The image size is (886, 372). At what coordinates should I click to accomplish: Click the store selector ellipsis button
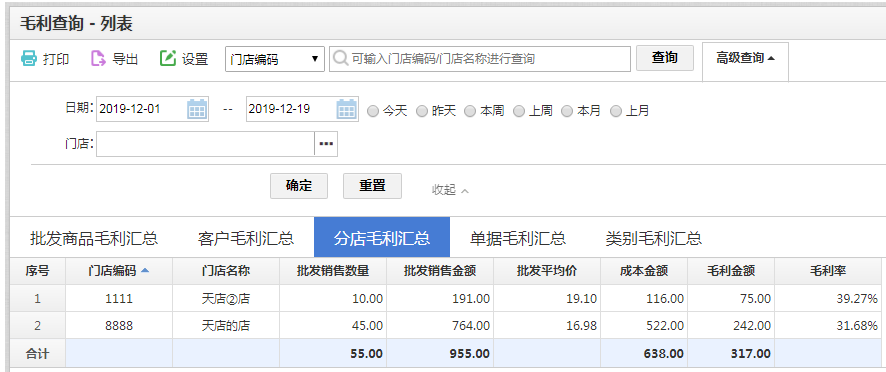pyautogui.click(x=326, y=144)
